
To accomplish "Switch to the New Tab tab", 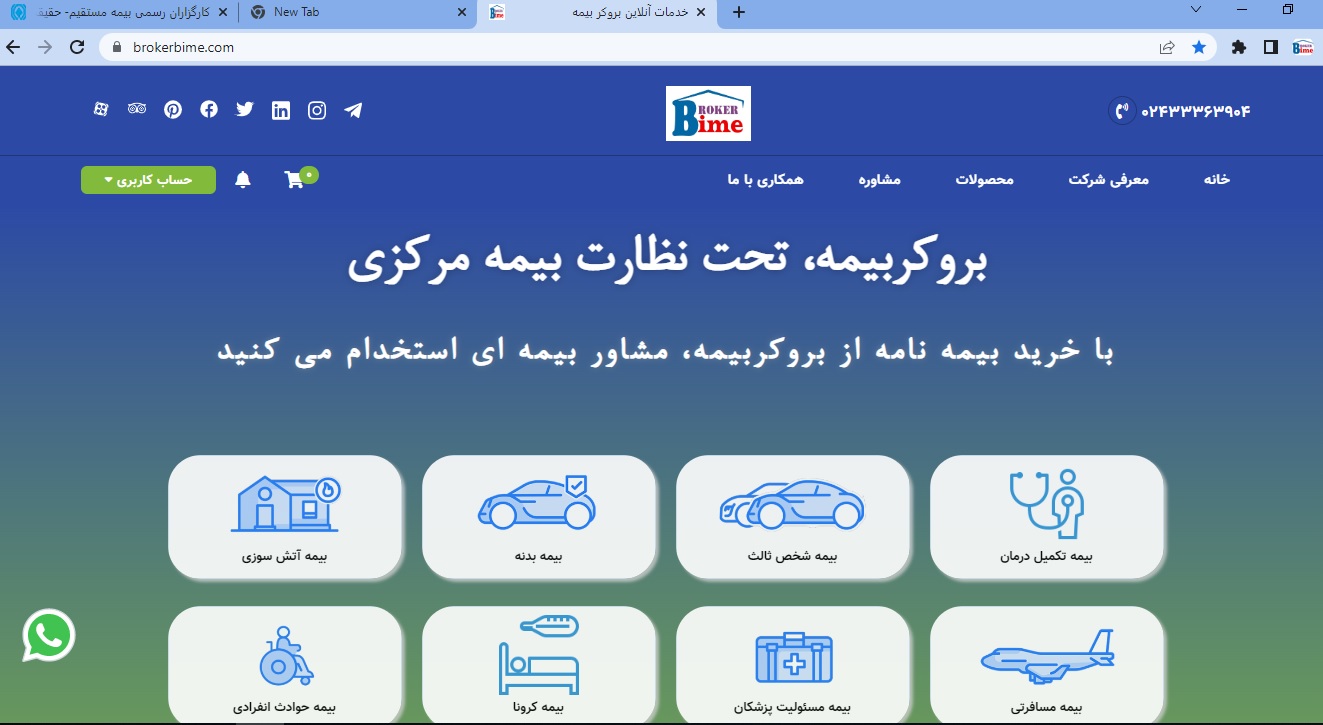I will tap(357, 12).
